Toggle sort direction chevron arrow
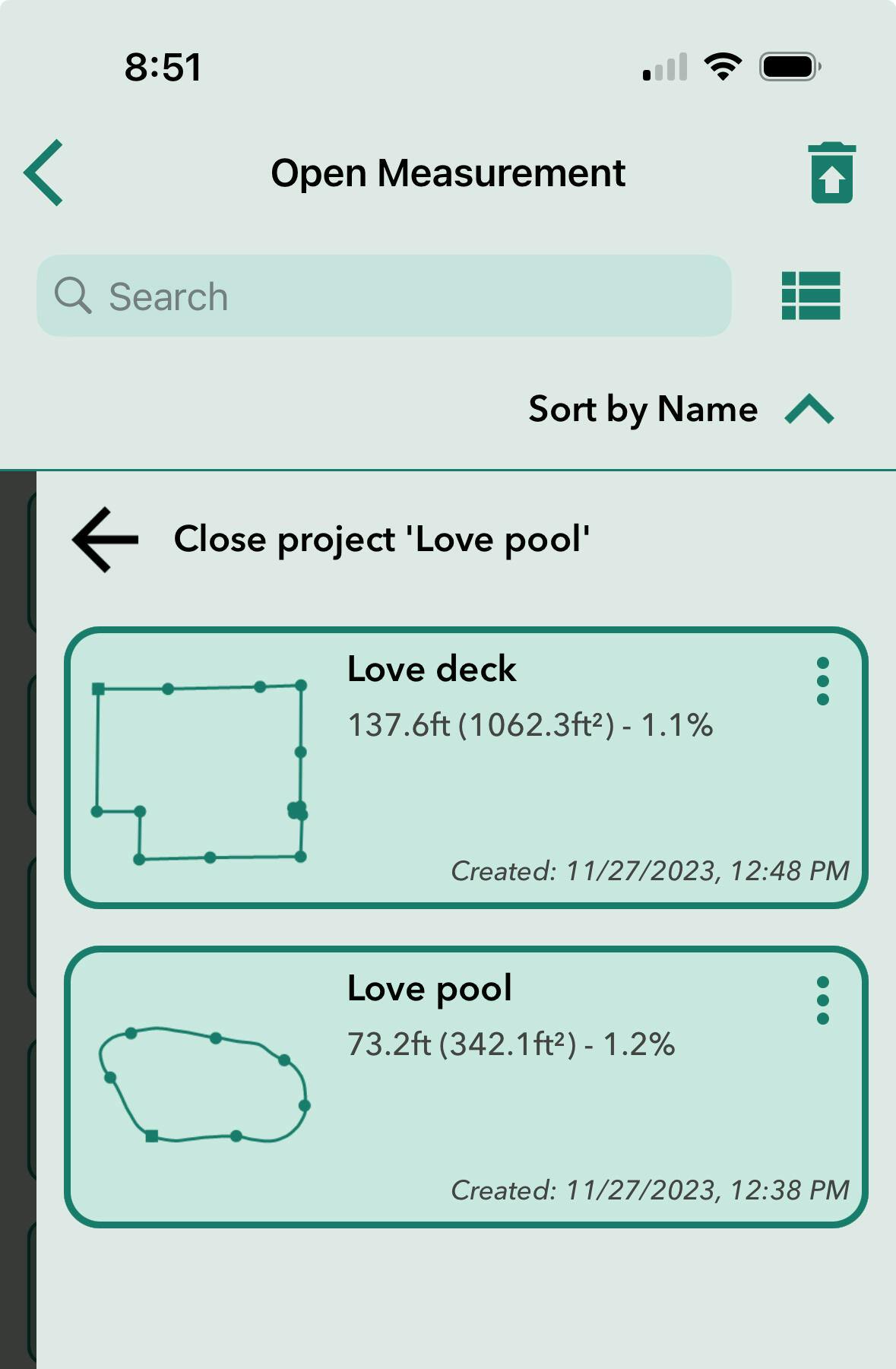Image resolution: width=896 pixels, height=1369 pixels. tap(809, 410)
